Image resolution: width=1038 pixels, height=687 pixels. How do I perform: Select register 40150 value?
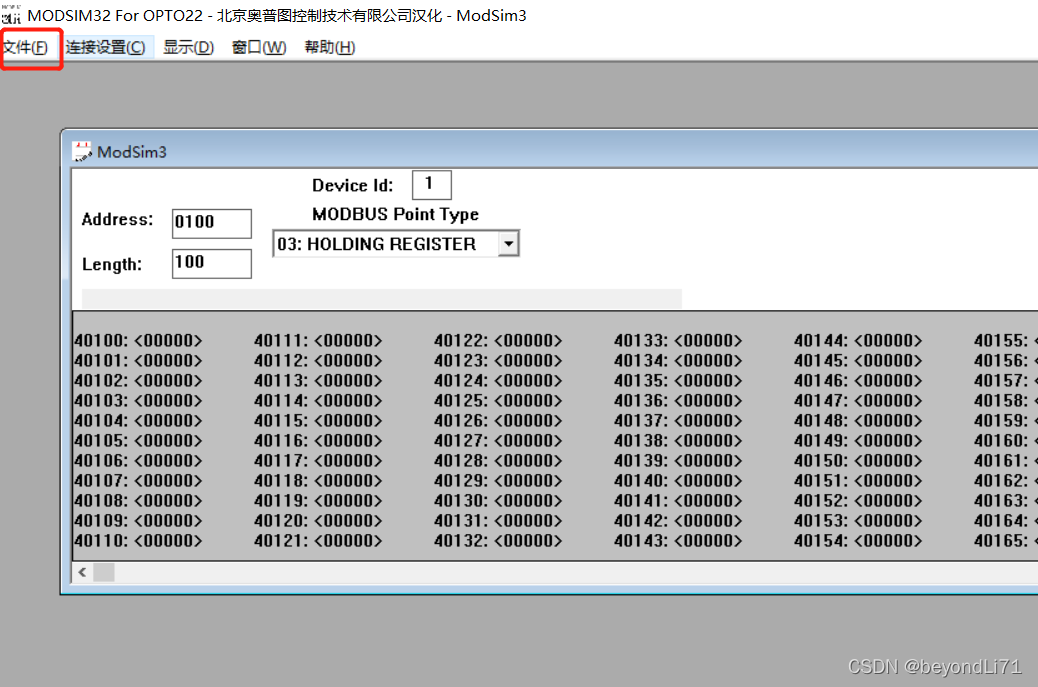pyautogui.click(x=888, y=461)
